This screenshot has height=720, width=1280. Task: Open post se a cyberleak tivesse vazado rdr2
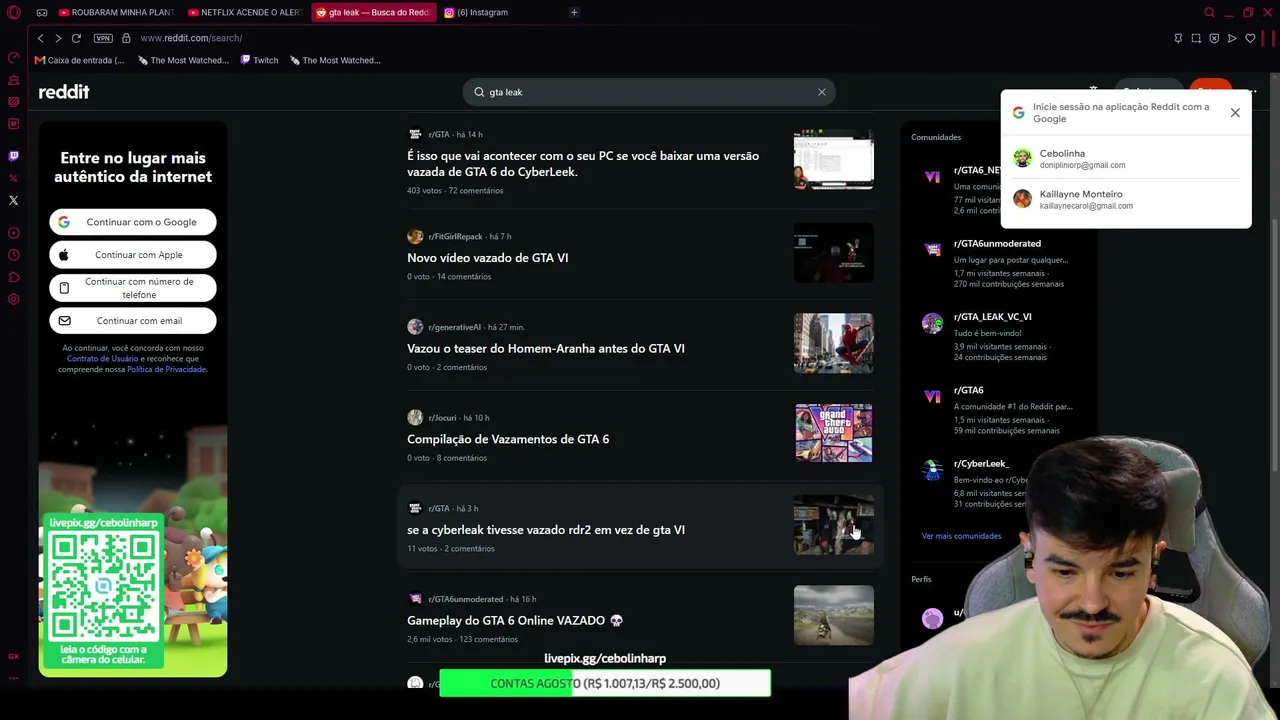(x=546, y=530)
